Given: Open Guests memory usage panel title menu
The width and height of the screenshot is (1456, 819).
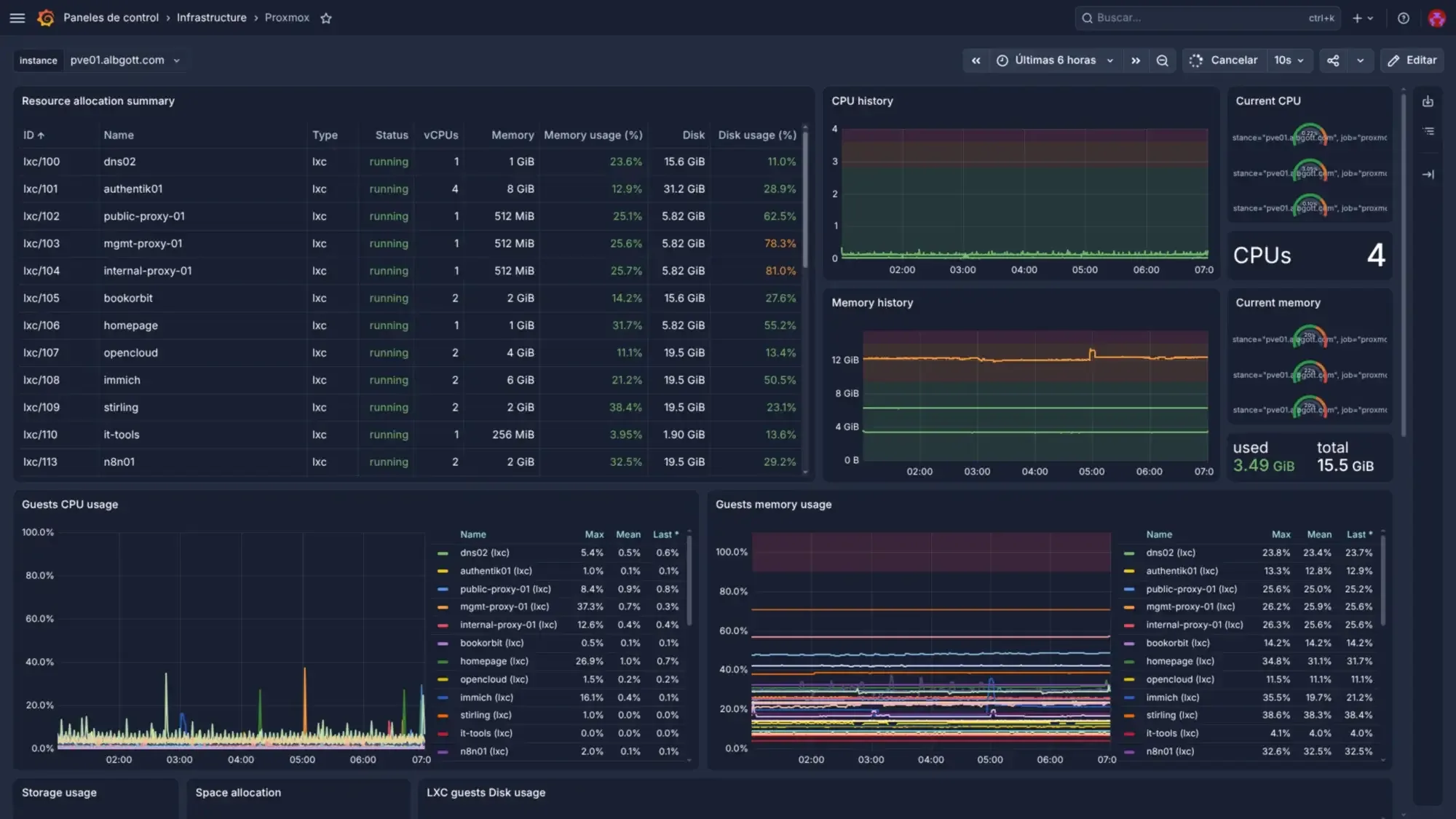Looking at the screenshot, I should point(773,505).
